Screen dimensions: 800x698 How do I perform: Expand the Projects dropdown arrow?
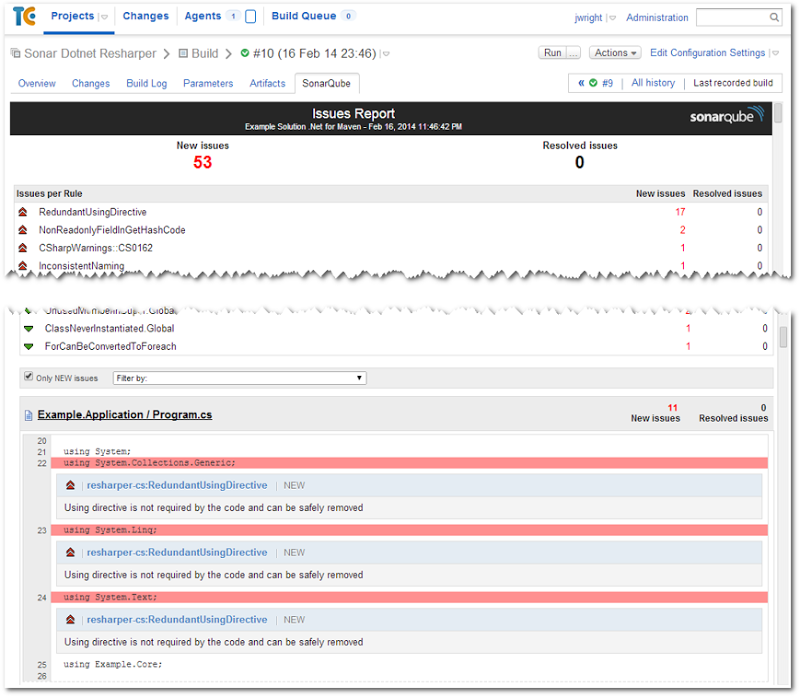pyautogui.click(x=104, y=17)
